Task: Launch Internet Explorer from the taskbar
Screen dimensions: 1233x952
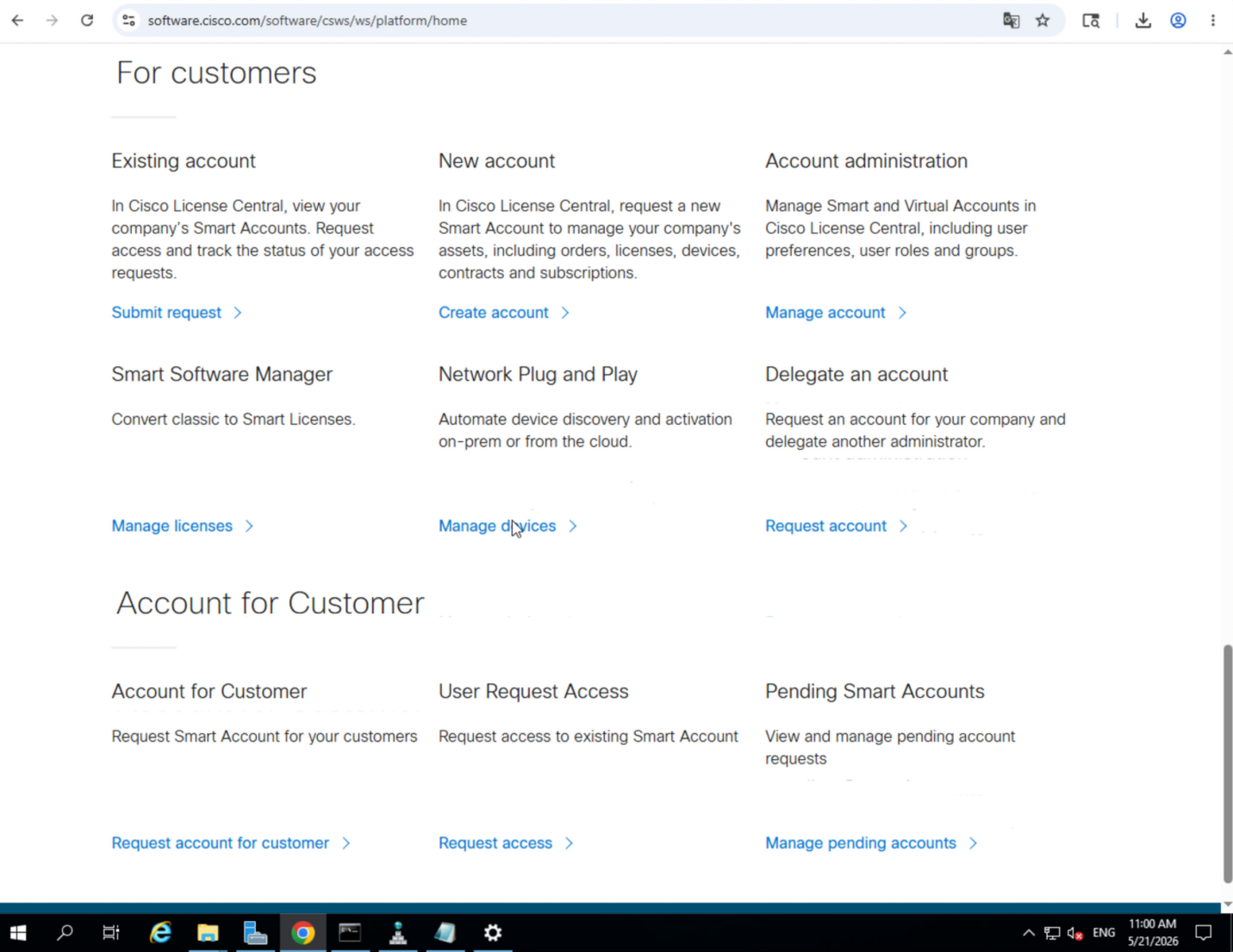Action: pos(160,932)
